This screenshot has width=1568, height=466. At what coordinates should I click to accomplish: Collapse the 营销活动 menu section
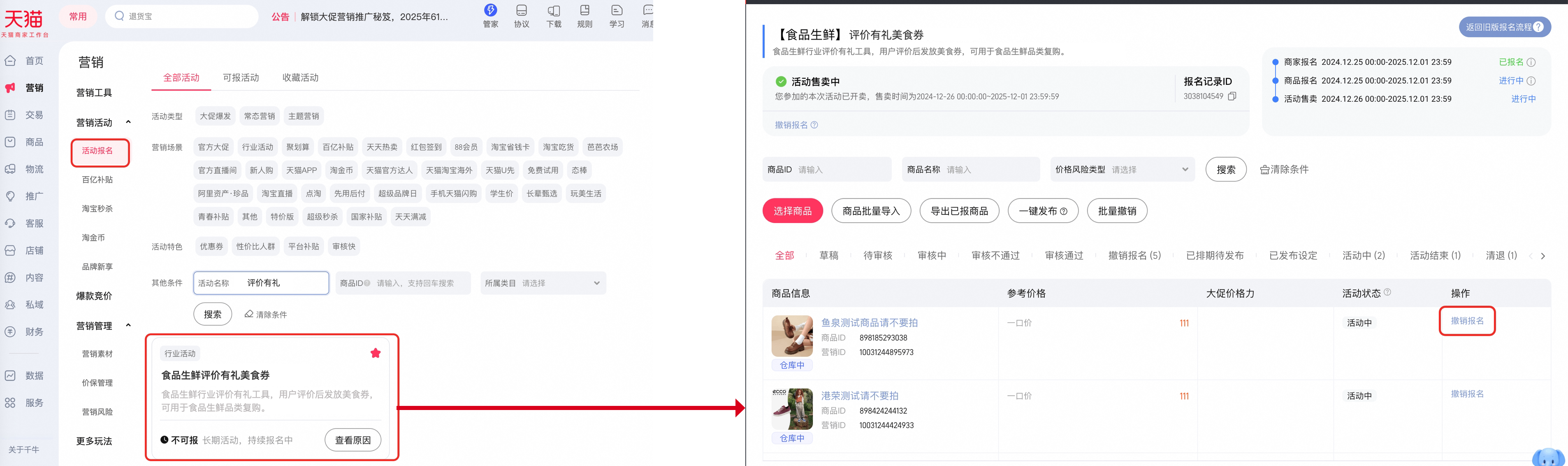[x=128, y=122]
